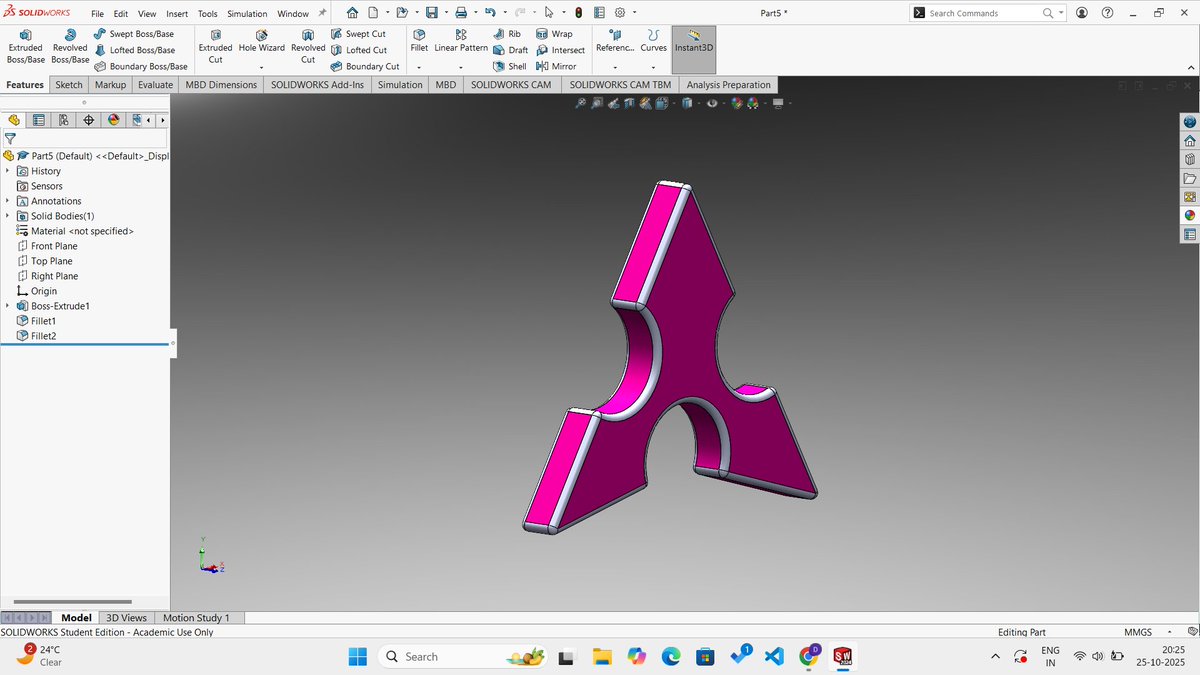Switch to the Motion Study 1 tab
1200x675 pixels.
pyautogui.click(x=196, y=618)
